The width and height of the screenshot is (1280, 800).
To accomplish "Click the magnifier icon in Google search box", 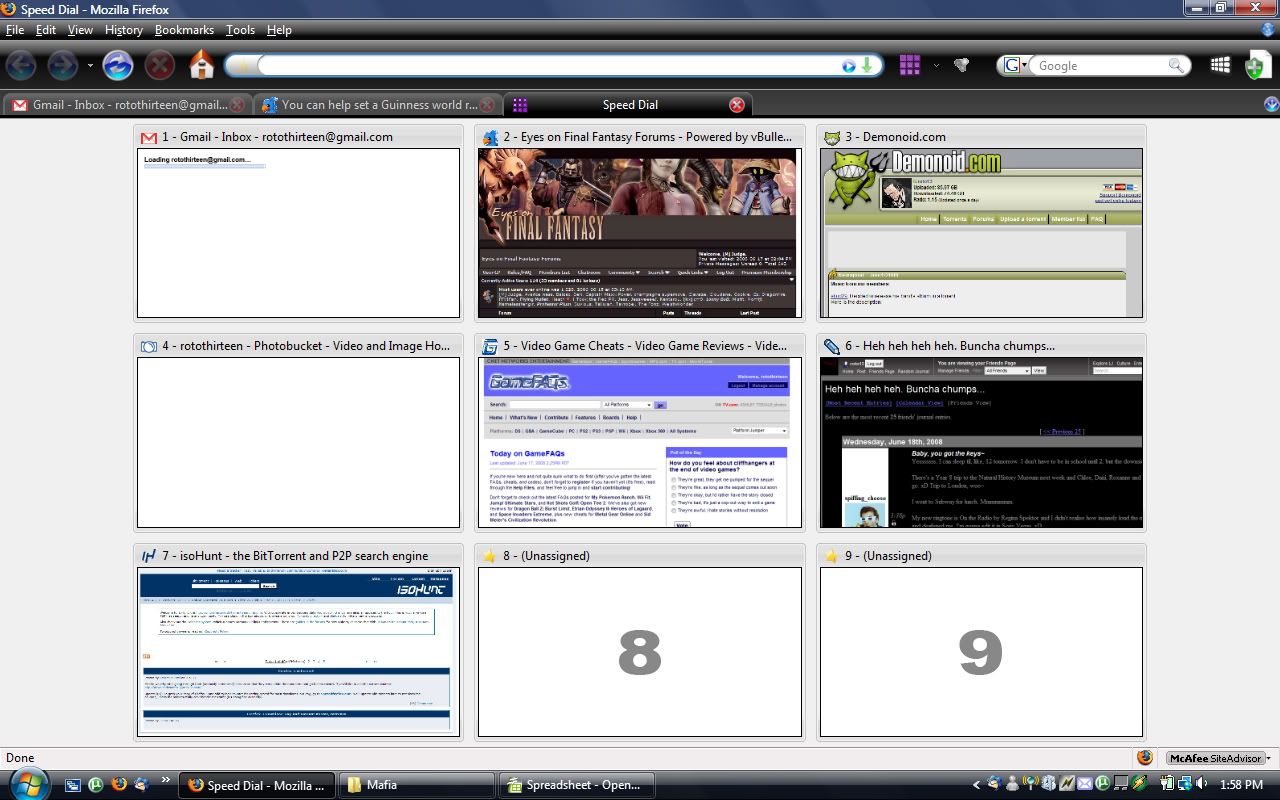I will click(1176, 66).
